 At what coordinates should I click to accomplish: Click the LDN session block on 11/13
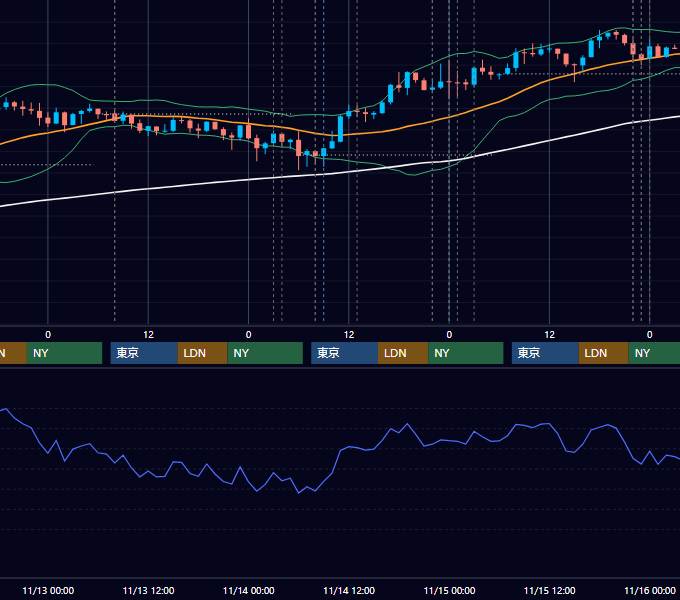[x=203, y=353]
